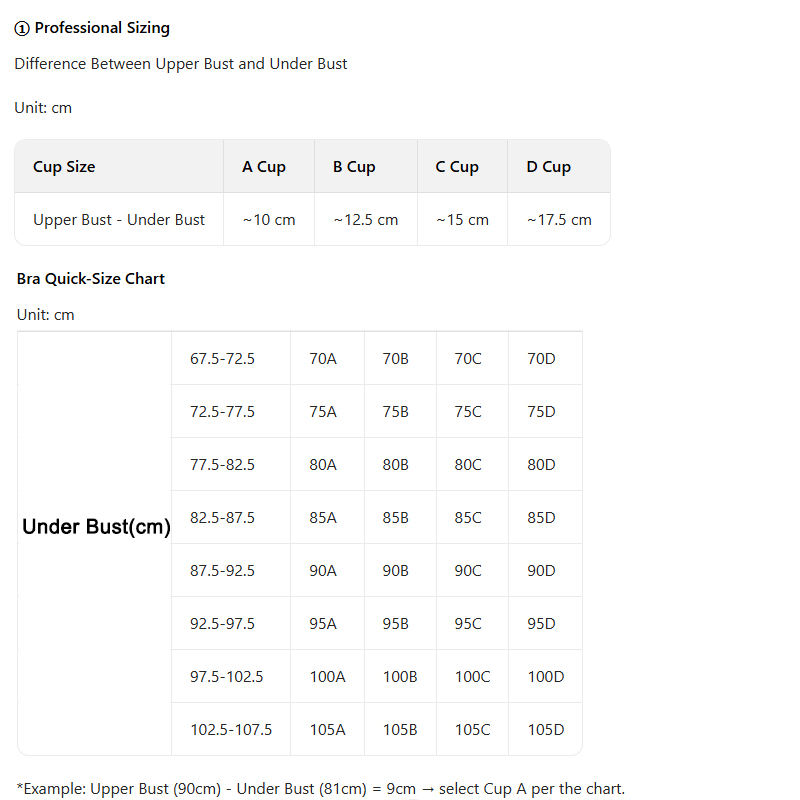Click the C Cup column header
The image size is (800, 800).
tap(457, 167)
